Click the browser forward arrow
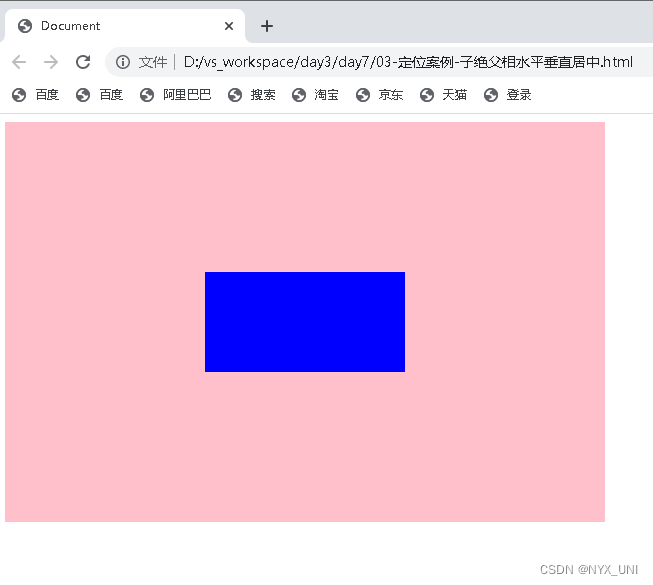 click(51, 62)
